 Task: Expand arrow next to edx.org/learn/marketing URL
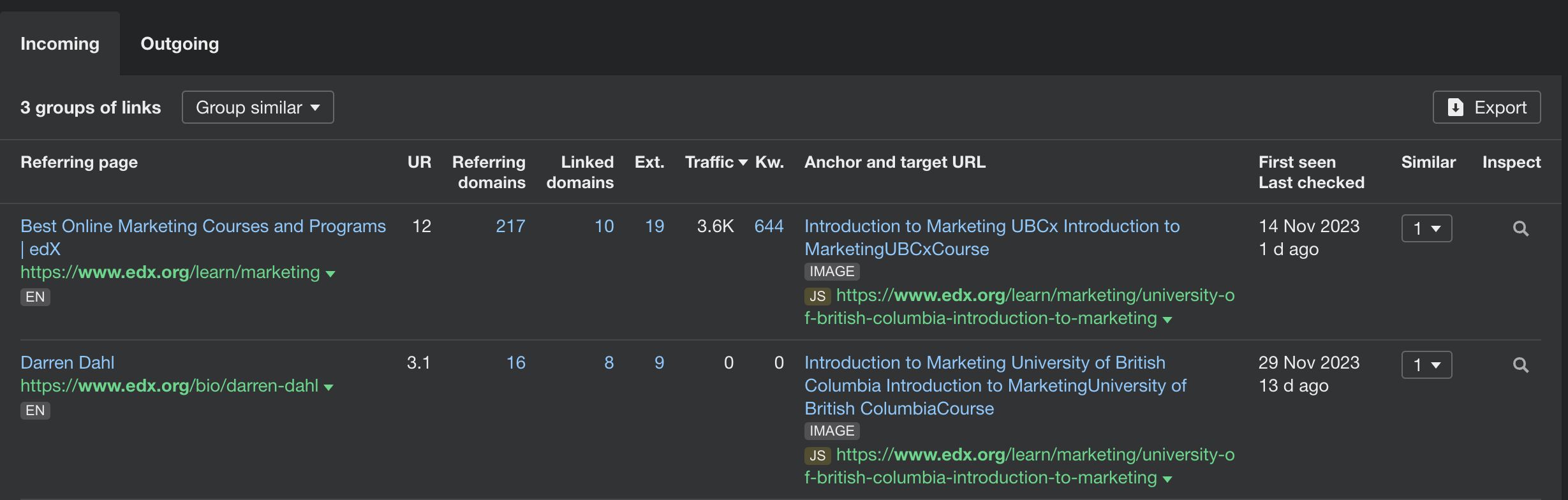tap(330, 274)
